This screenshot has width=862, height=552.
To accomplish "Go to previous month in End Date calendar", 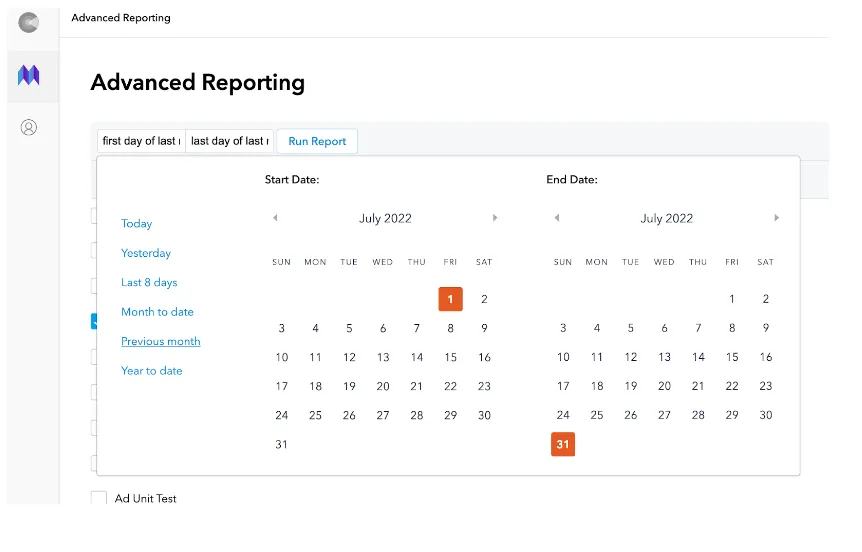I will tap(557, 218).
